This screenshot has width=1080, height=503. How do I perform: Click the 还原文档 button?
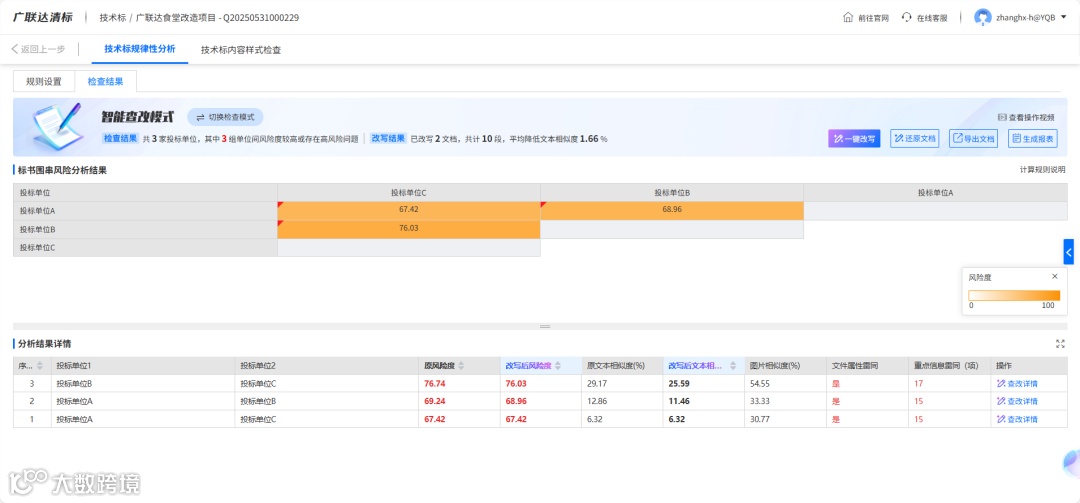pos(915,138)
